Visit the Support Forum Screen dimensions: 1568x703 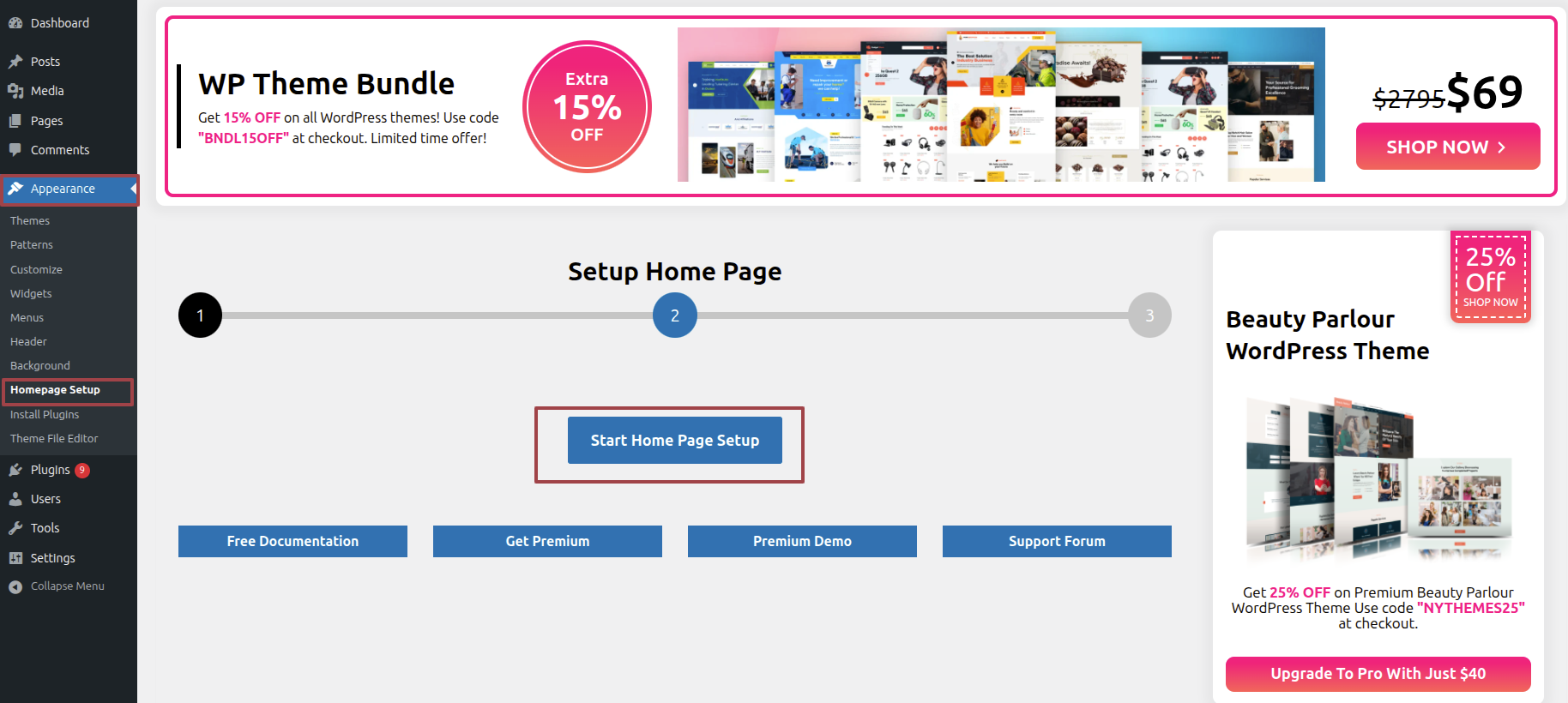tap(1057, 542)
